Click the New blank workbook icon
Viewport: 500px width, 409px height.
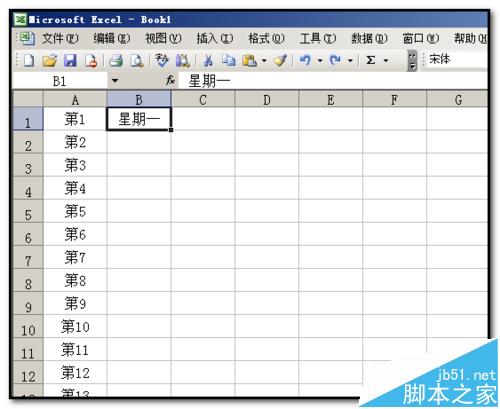29,61
